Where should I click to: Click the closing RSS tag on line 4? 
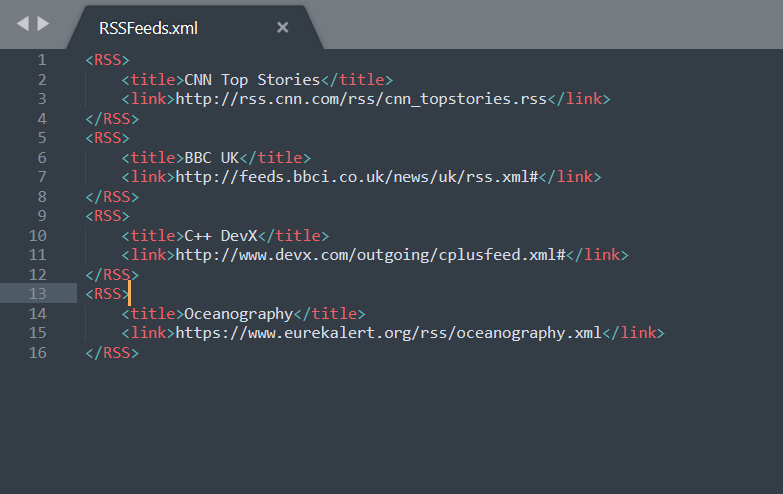(x=112, y=119)
